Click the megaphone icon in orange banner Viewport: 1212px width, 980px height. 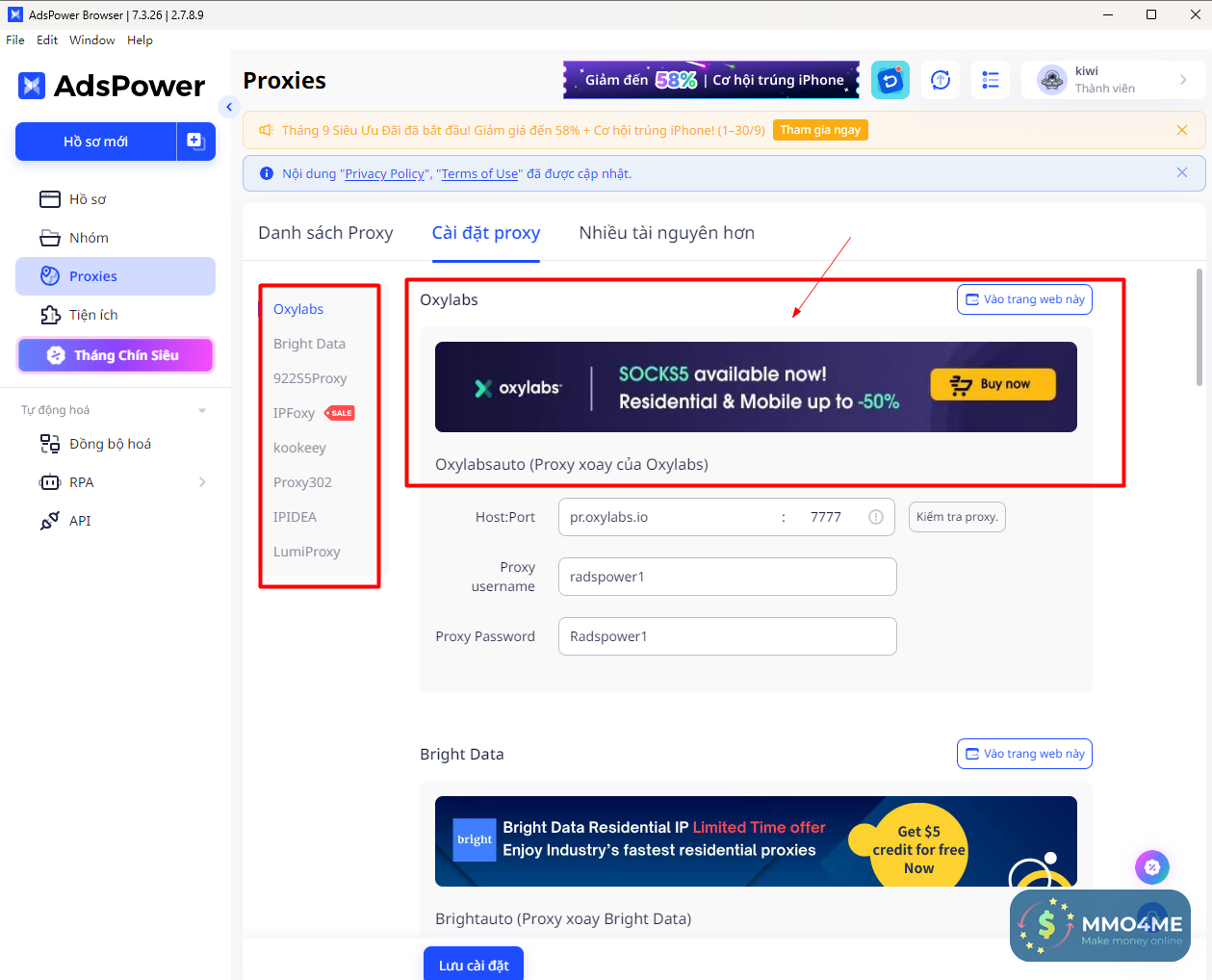coord(266,130)
